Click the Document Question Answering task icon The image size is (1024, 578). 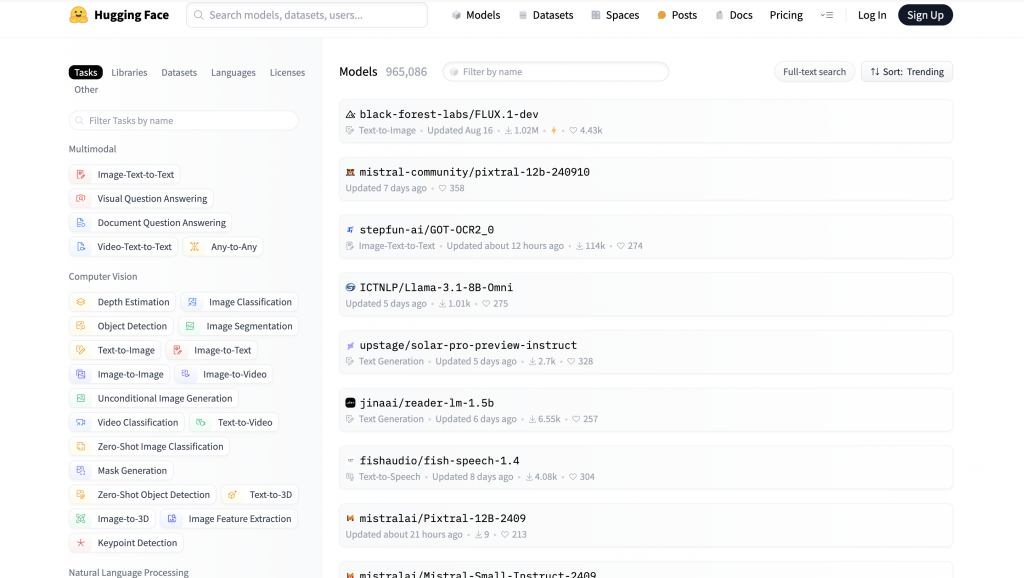(81, 223)
